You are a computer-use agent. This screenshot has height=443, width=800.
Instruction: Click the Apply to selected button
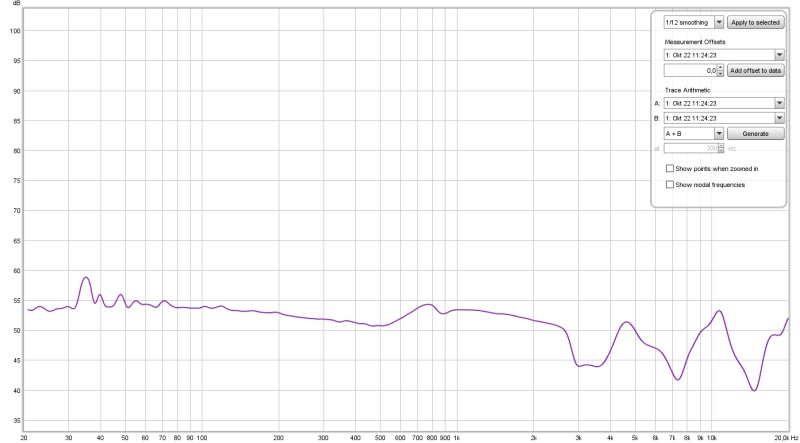(756, 22)
